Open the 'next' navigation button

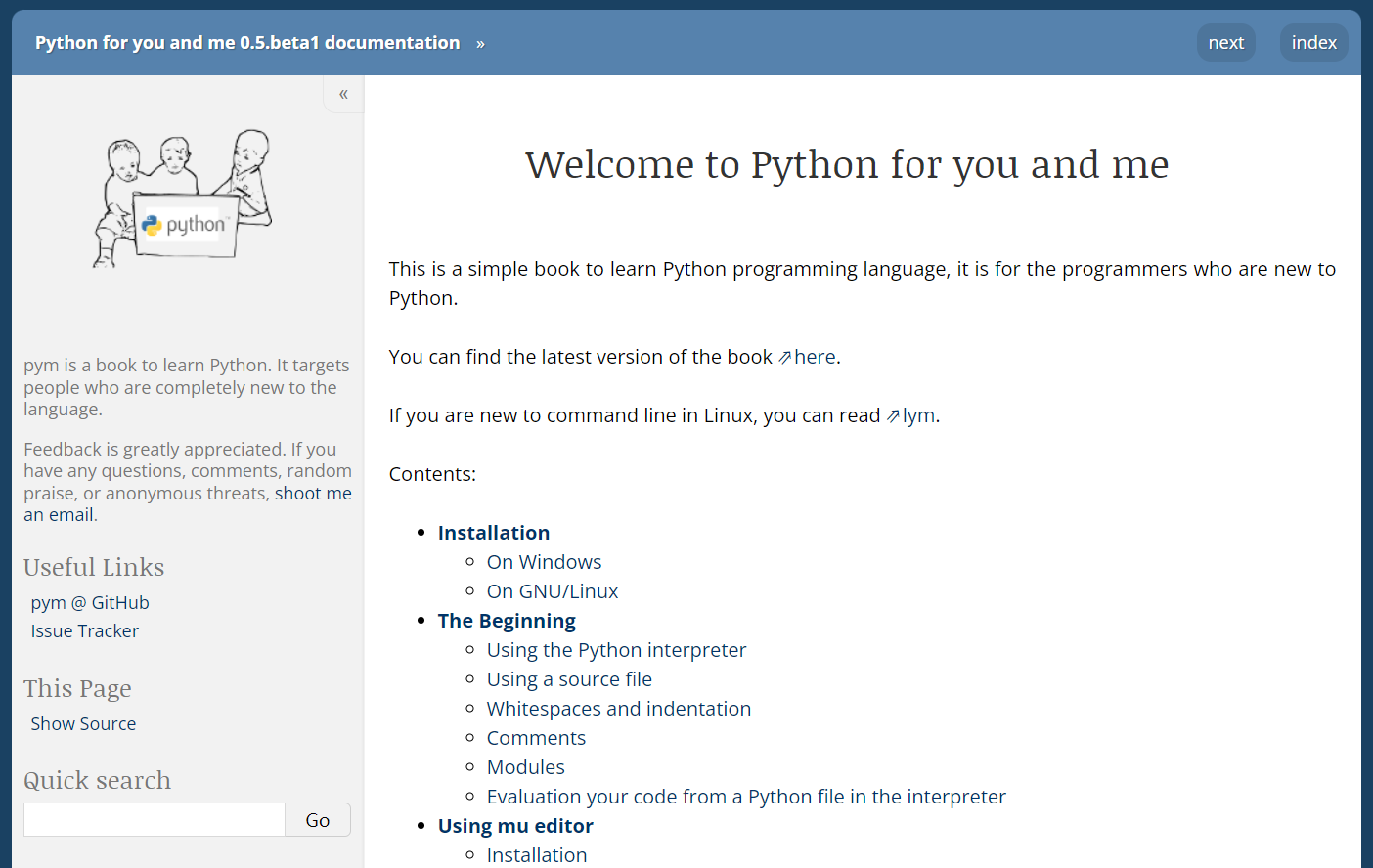tap(1225, 42)
